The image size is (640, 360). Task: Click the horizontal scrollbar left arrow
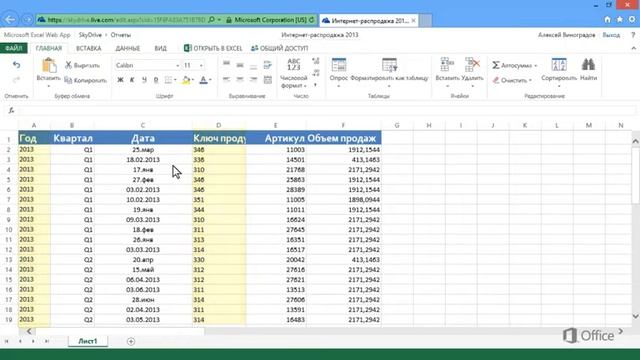[29, 331]
